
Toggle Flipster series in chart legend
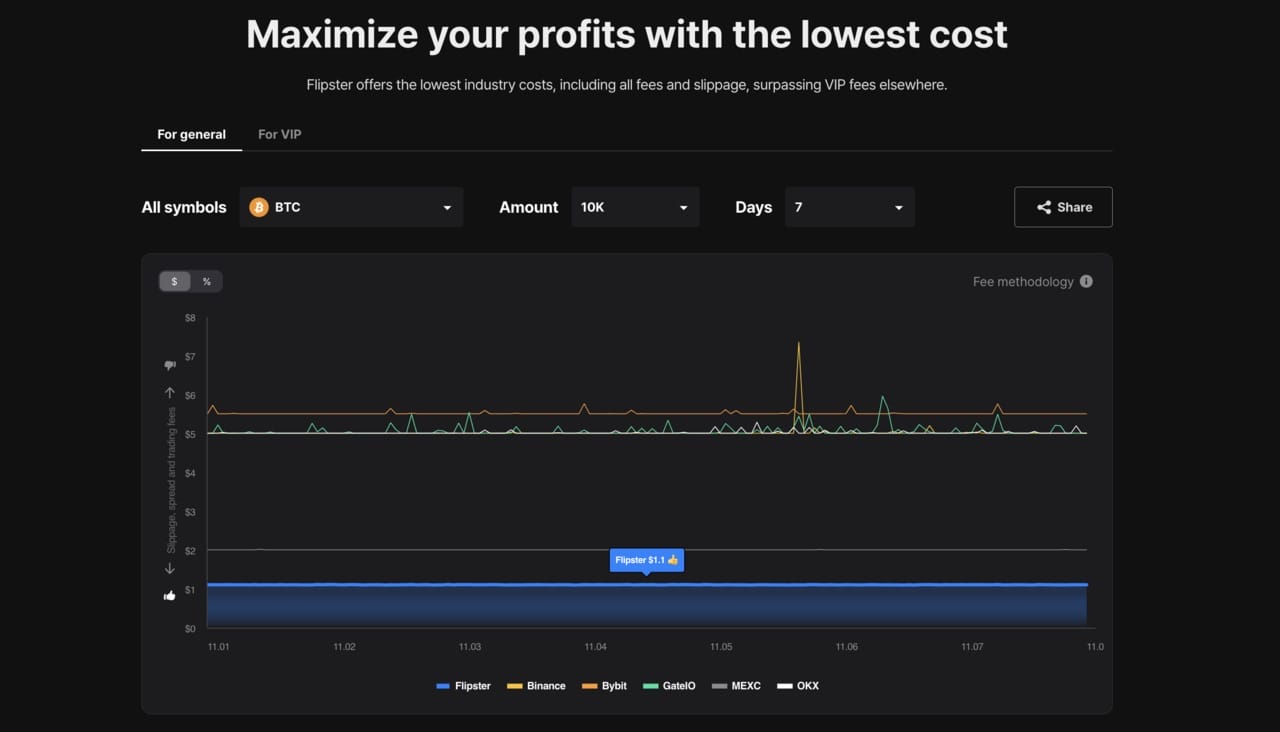pyautogui.click(x=464, y=686)
